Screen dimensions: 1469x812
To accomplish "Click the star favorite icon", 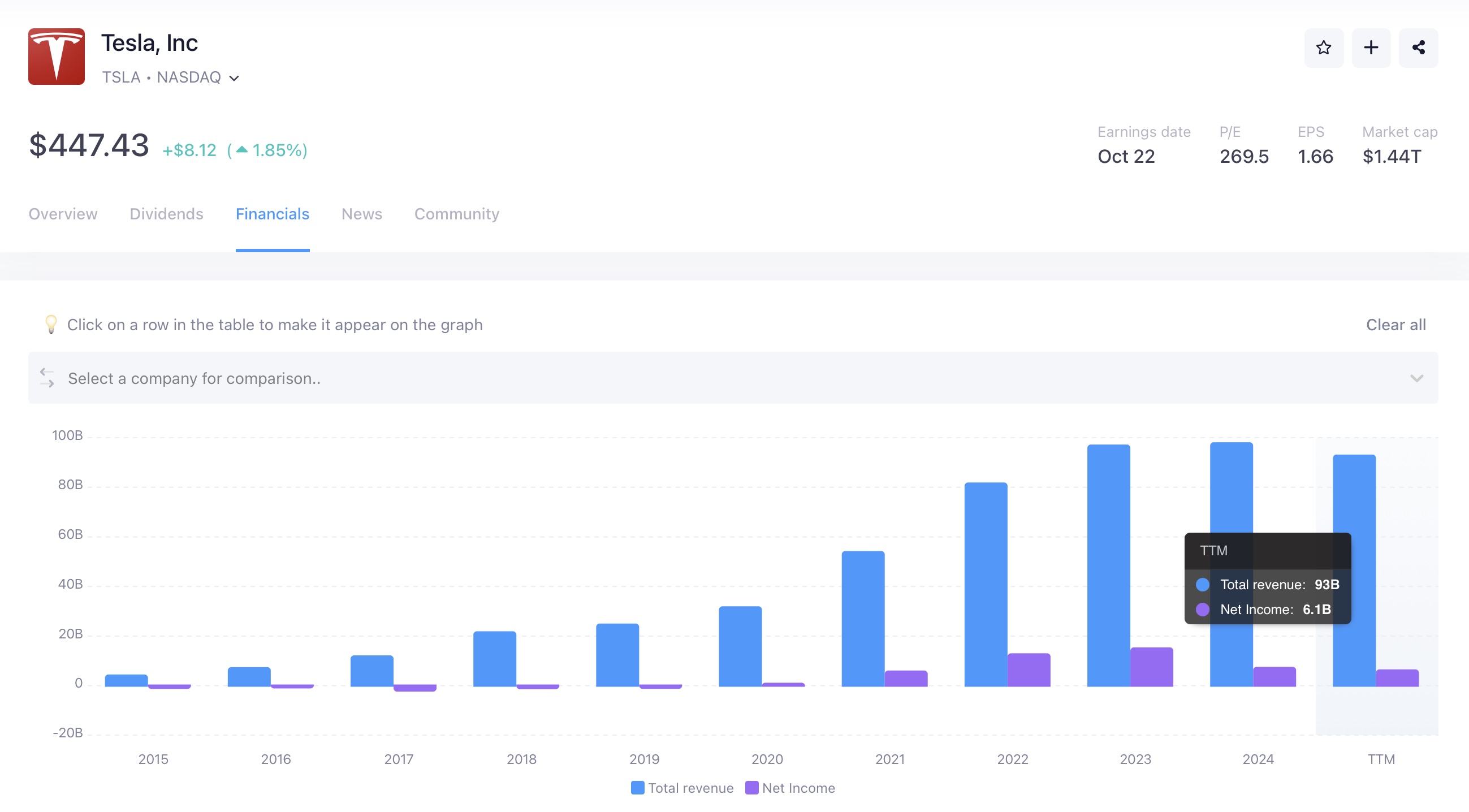I will click(1323, 47).
